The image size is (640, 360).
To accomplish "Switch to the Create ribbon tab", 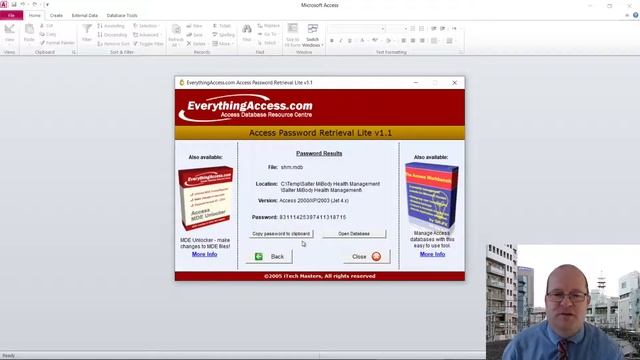I will point(56,16).
